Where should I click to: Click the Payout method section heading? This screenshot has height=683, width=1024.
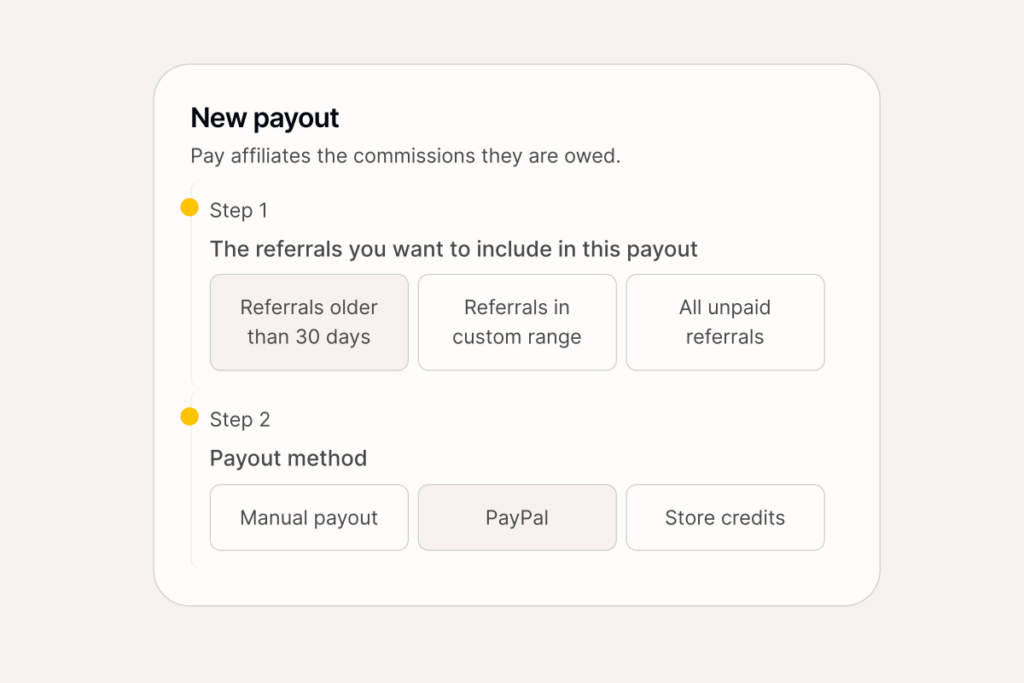(x=288, y=458)
